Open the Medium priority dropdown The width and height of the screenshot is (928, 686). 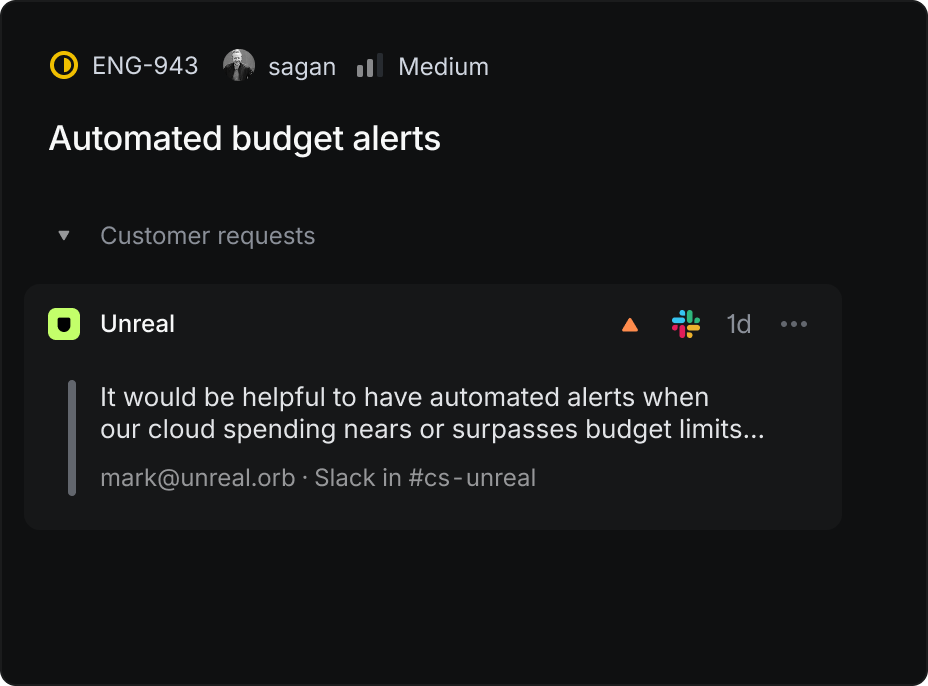click(443, 67)
